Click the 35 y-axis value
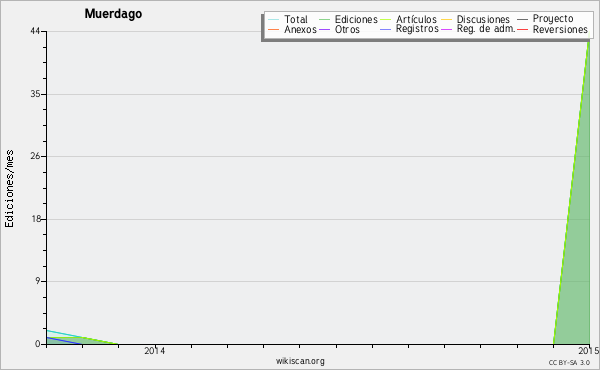Screen dimensions: 600x370 (35, 94)
